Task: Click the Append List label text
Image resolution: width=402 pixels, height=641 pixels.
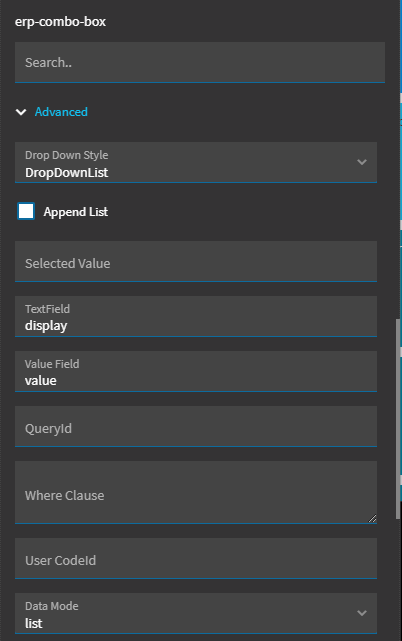Action: 76,212
